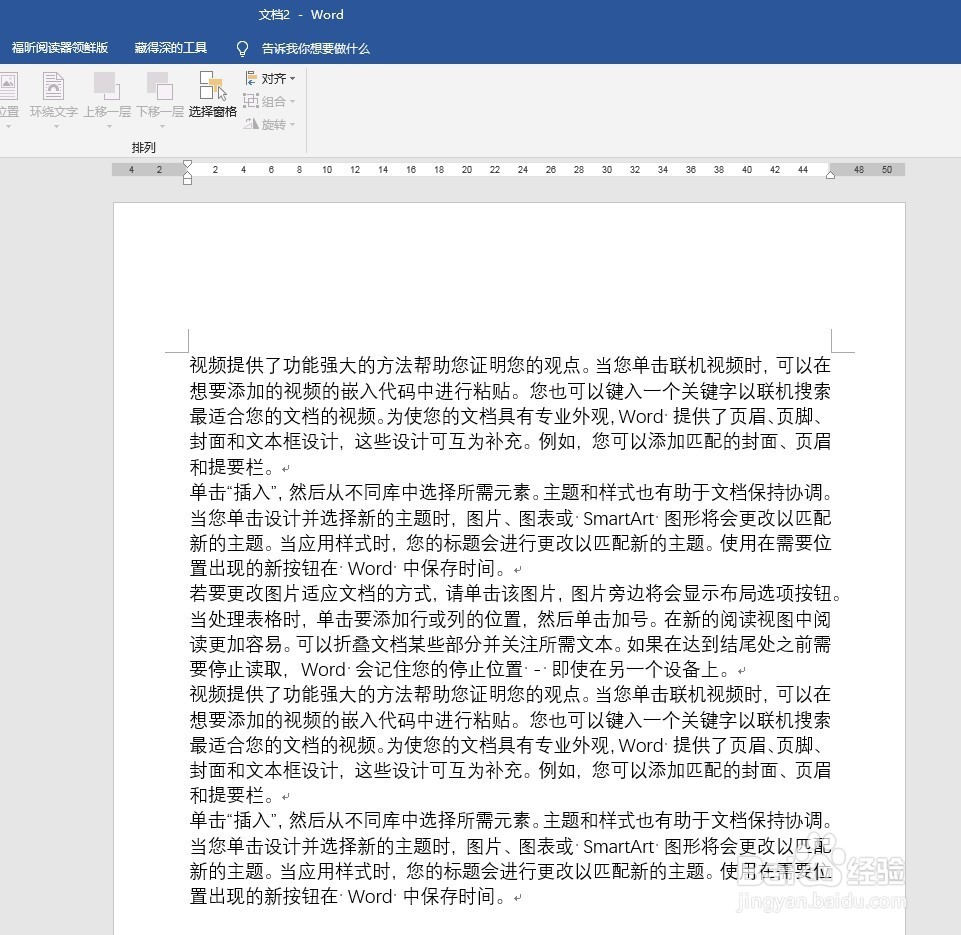Open the 藏得深的工具 ribbon tab
The image size is (961, 935).
pos(170,47)
